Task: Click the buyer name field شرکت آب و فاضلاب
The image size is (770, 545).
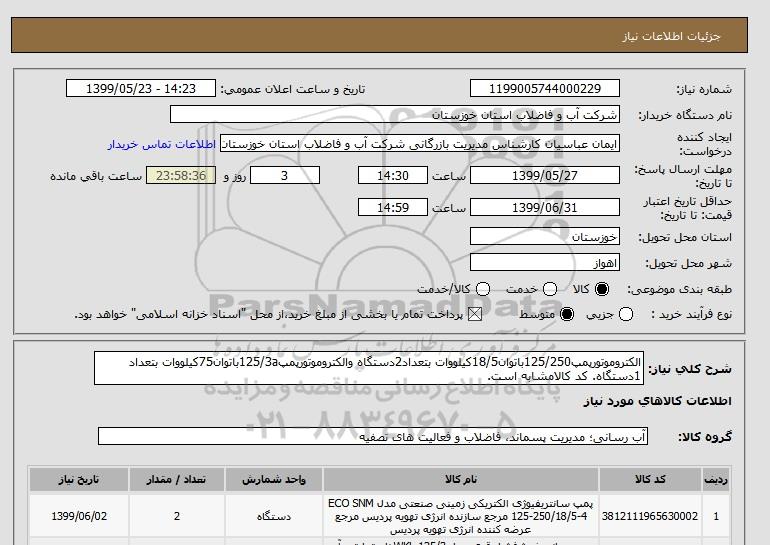Action: point(395,114)
